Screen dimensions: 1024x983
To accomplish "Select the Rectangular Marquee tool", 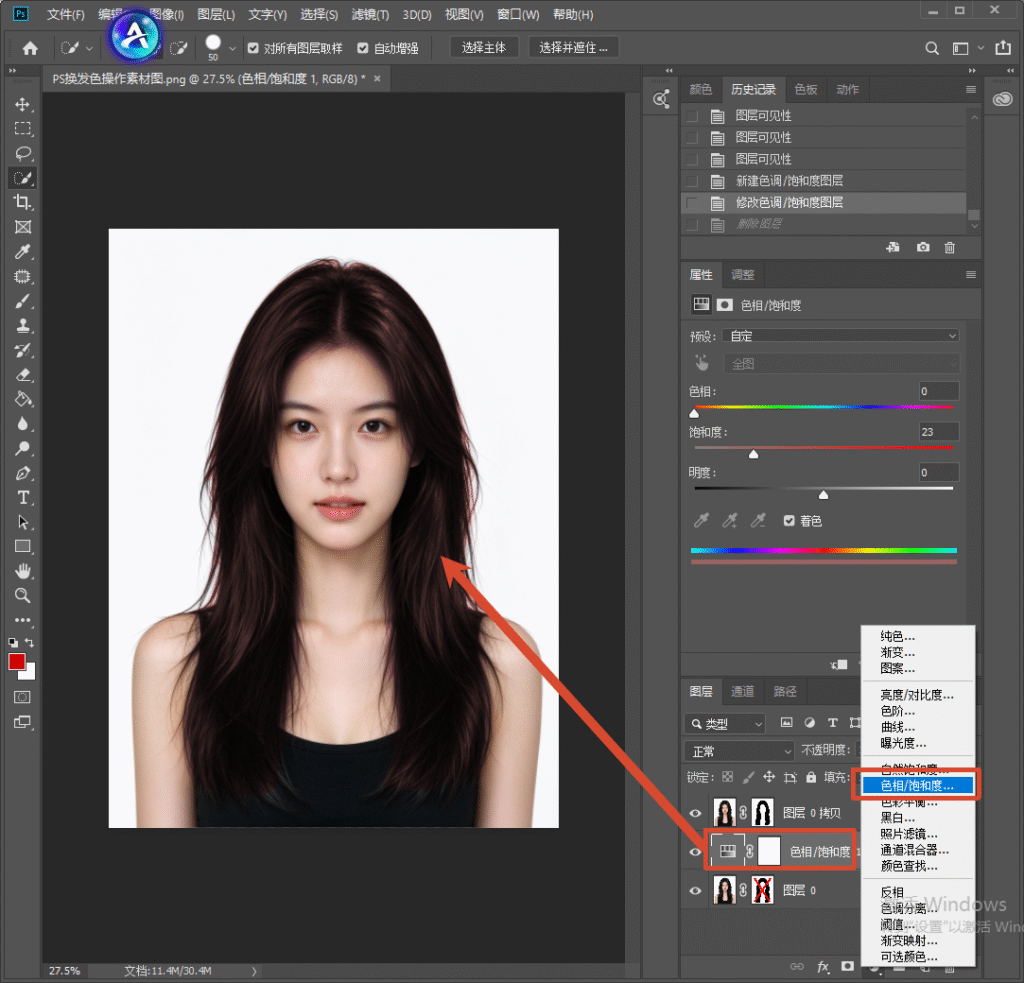I will [23, 129].
